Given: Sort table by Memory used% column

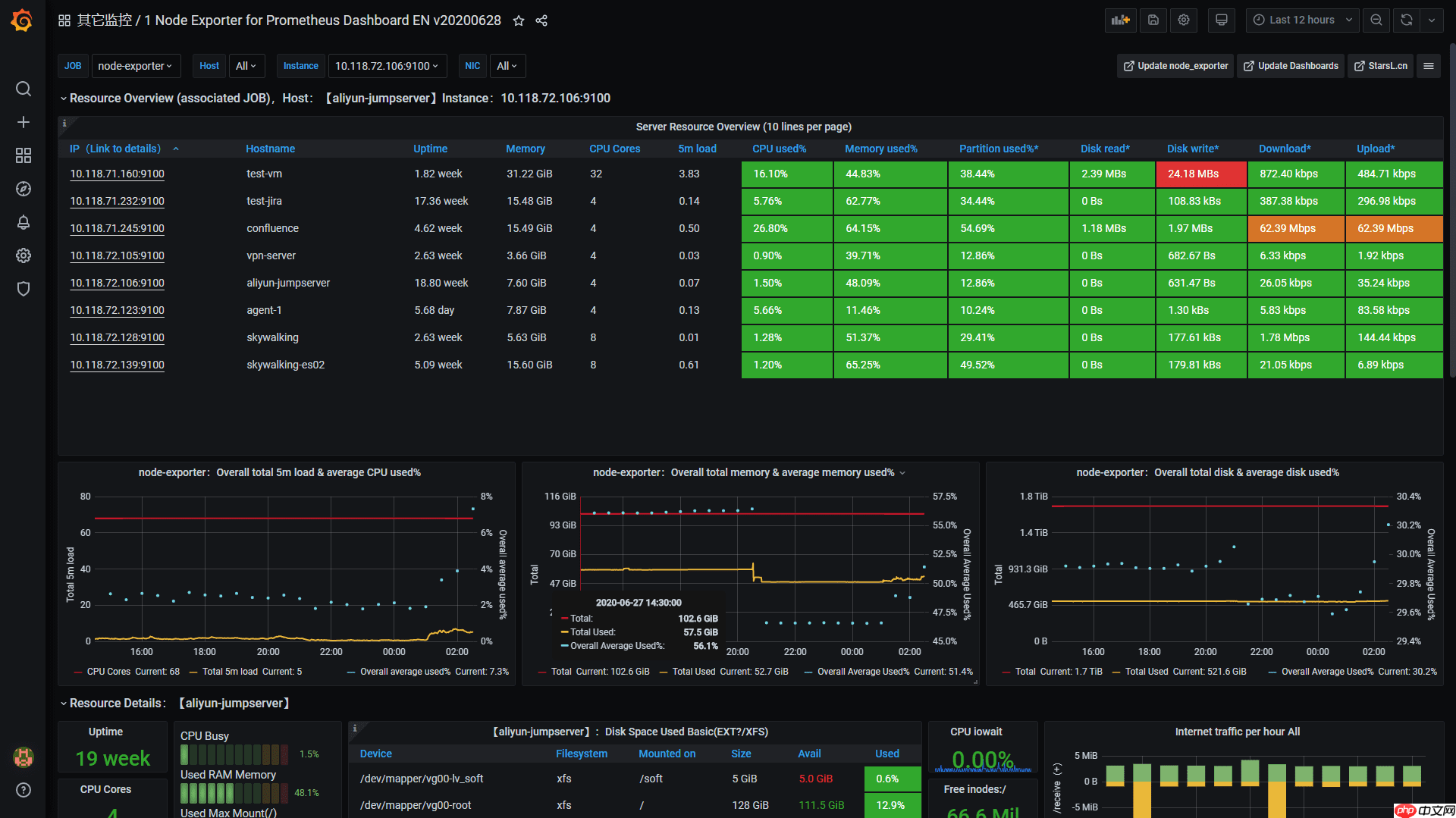Looking at the screenshot, I should click(880, 149).
